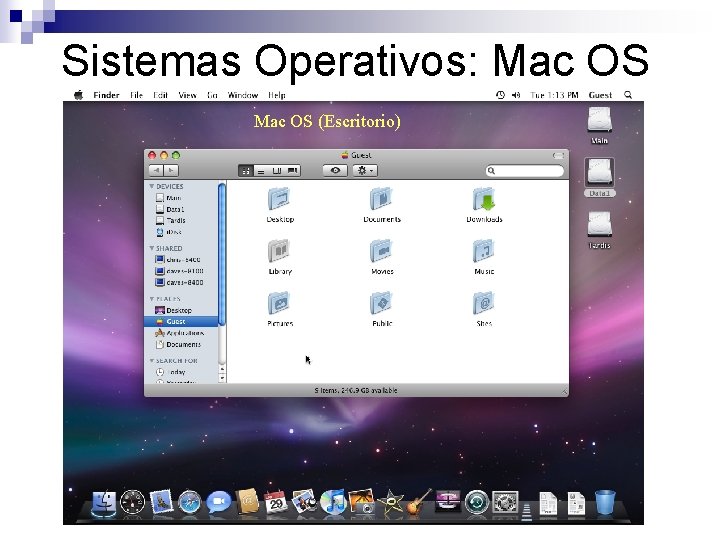Click in the Finder search field
720x540 pixels.
click(524, 171)
